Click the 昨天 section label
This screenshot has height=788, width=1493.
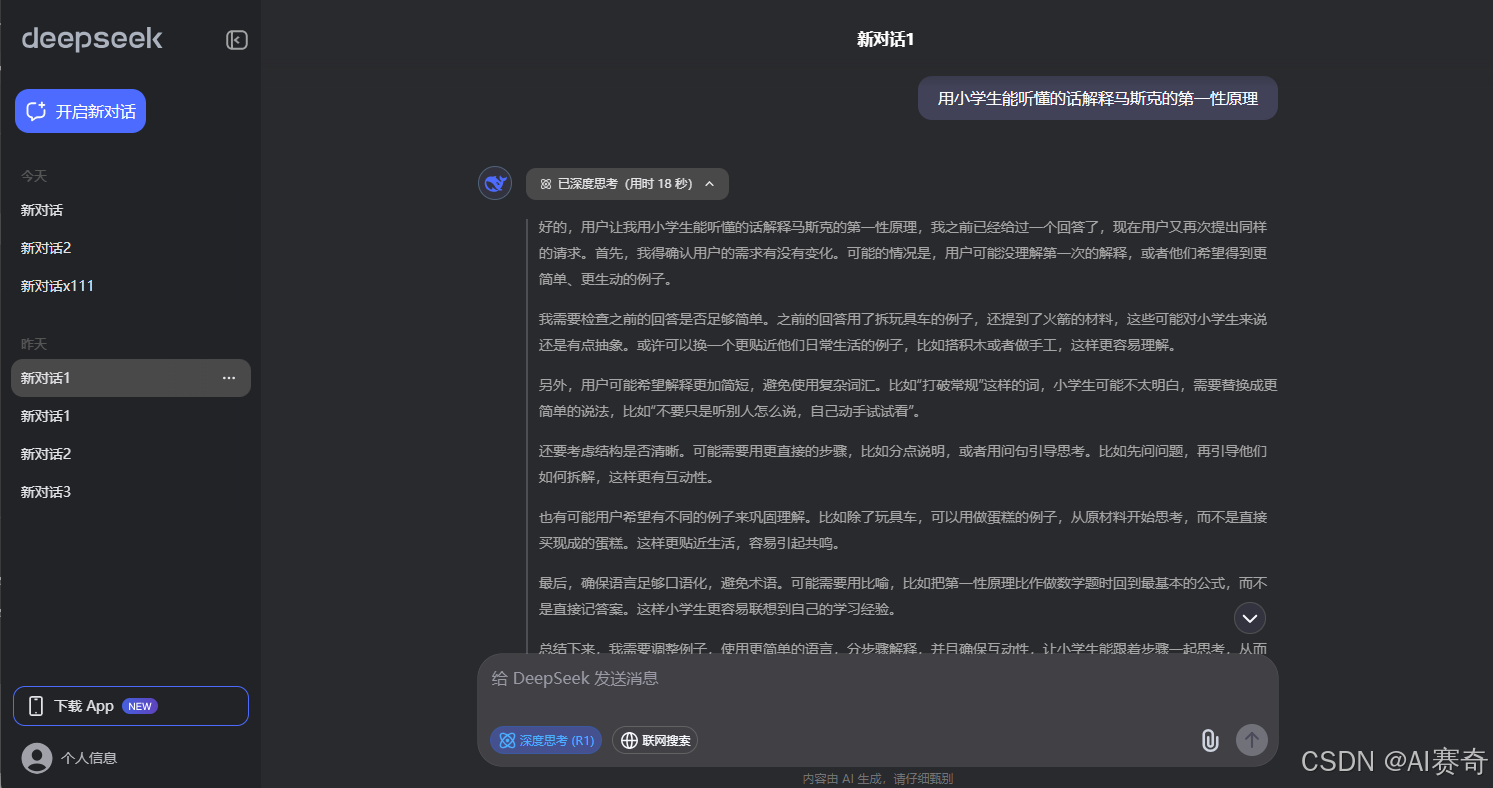click(x=34, y=344)
